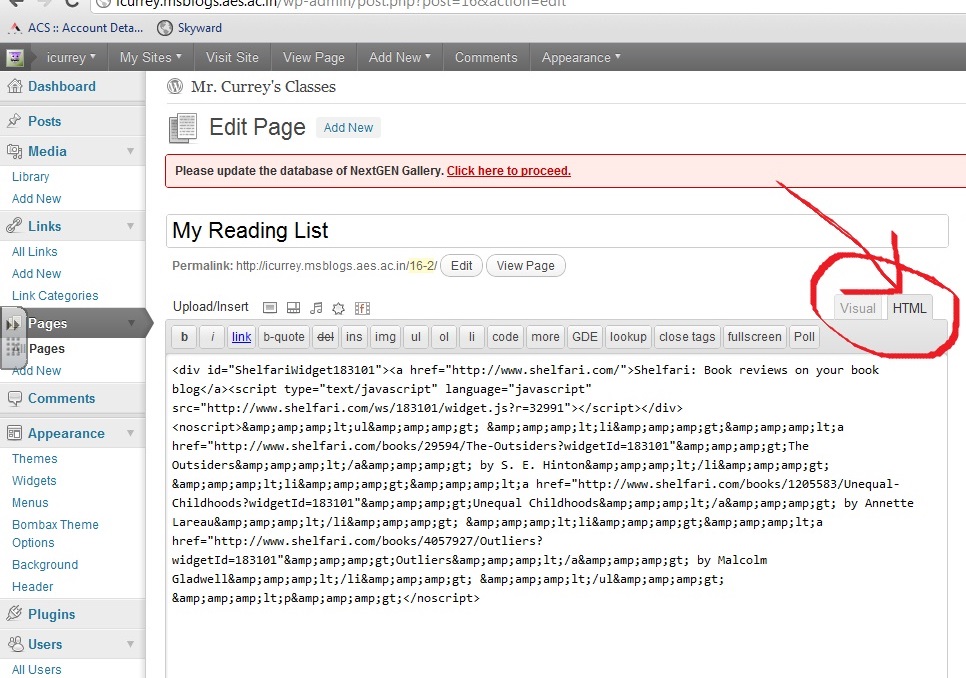Click the close tags button
This screenshot has width=966, height=678.
point(687,337)
